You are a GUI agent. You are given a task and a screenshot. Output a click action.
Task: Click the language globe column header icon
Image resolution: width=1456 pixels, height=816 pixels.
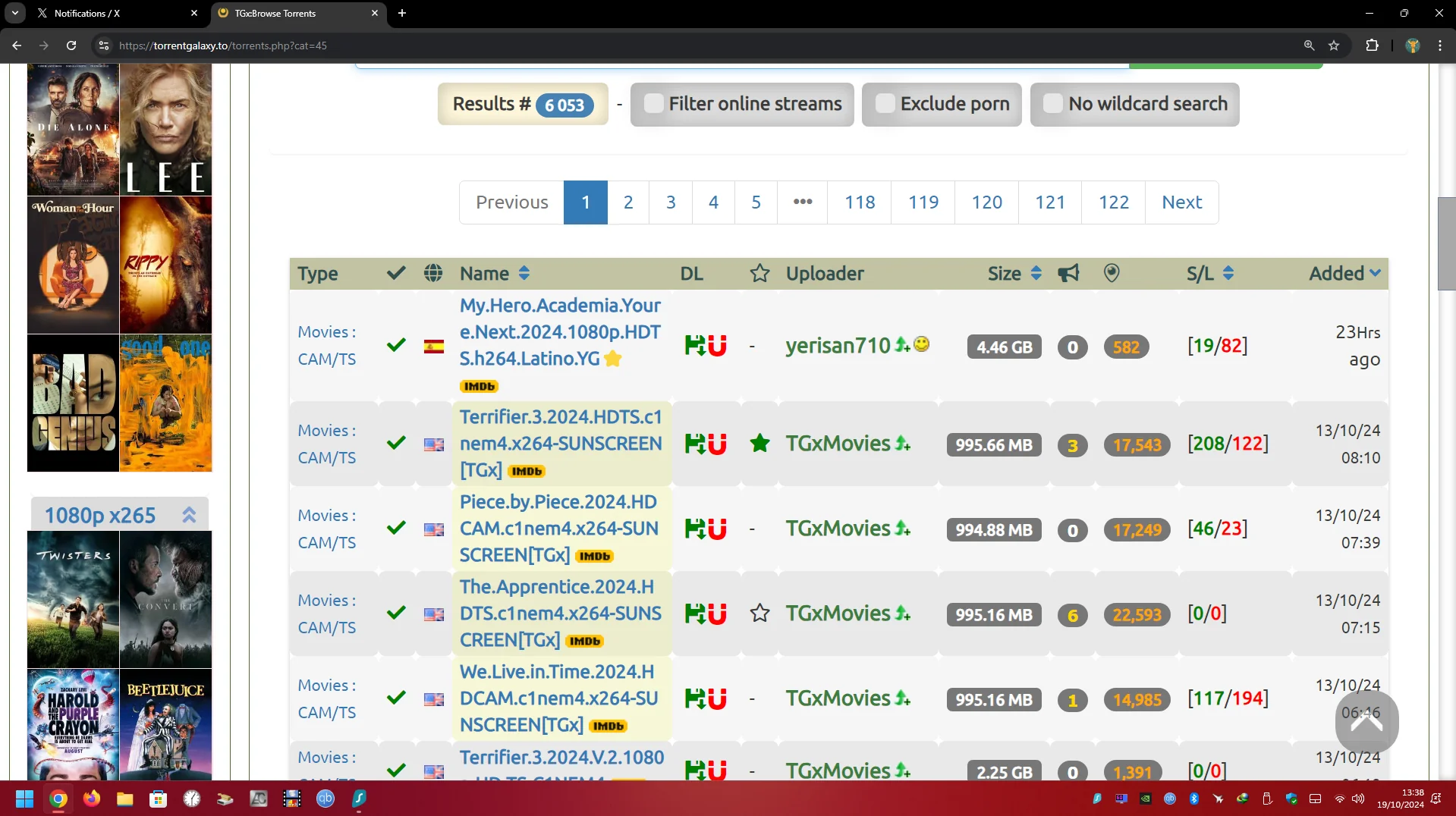(x=433, y=273)
